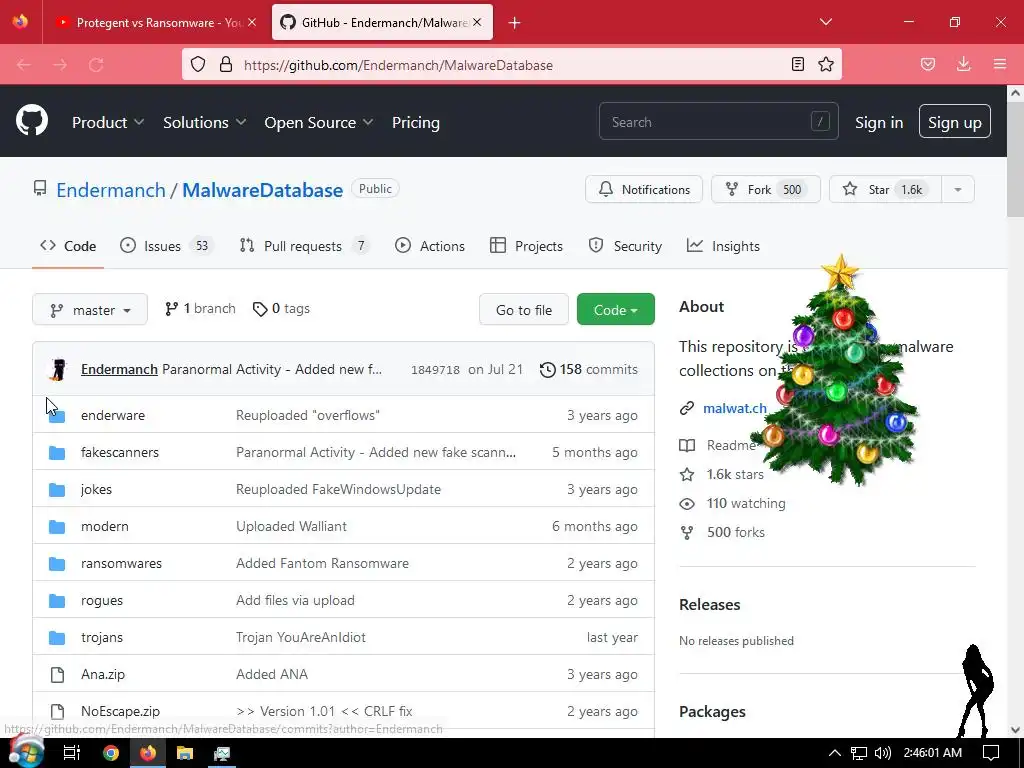Click the NoEscape.zip file icon
Image resolution: width=1024 pixels, height=768 pixels.
pyautogui.click(x=57, y=711)
